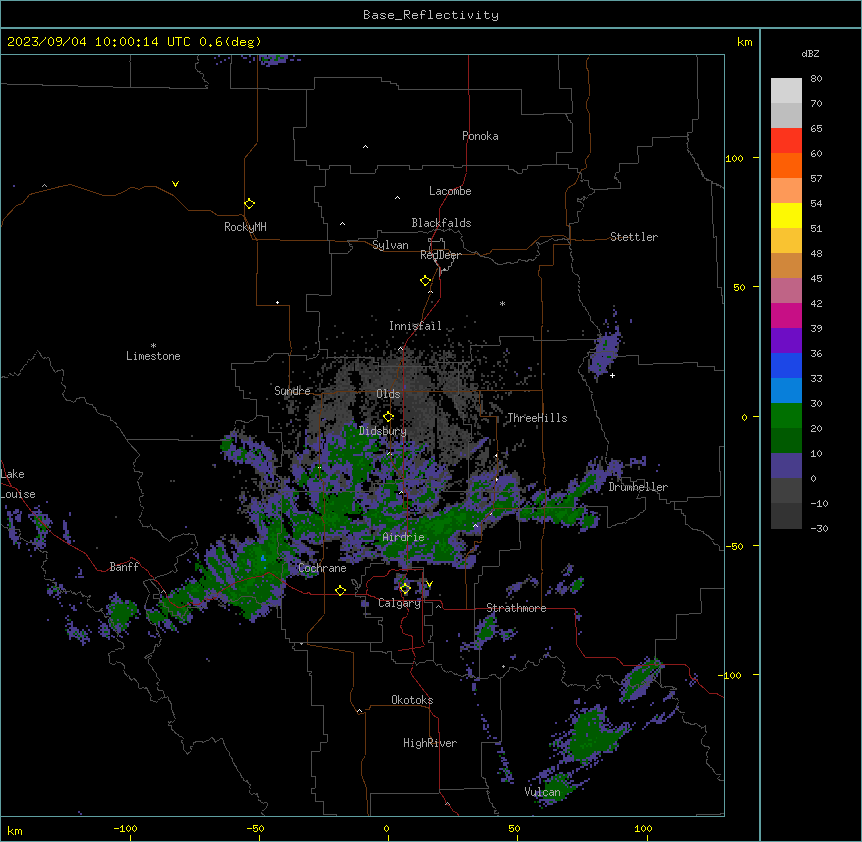
Task: Click the red 65 dBZ color swatch
Action: point(786,140)
